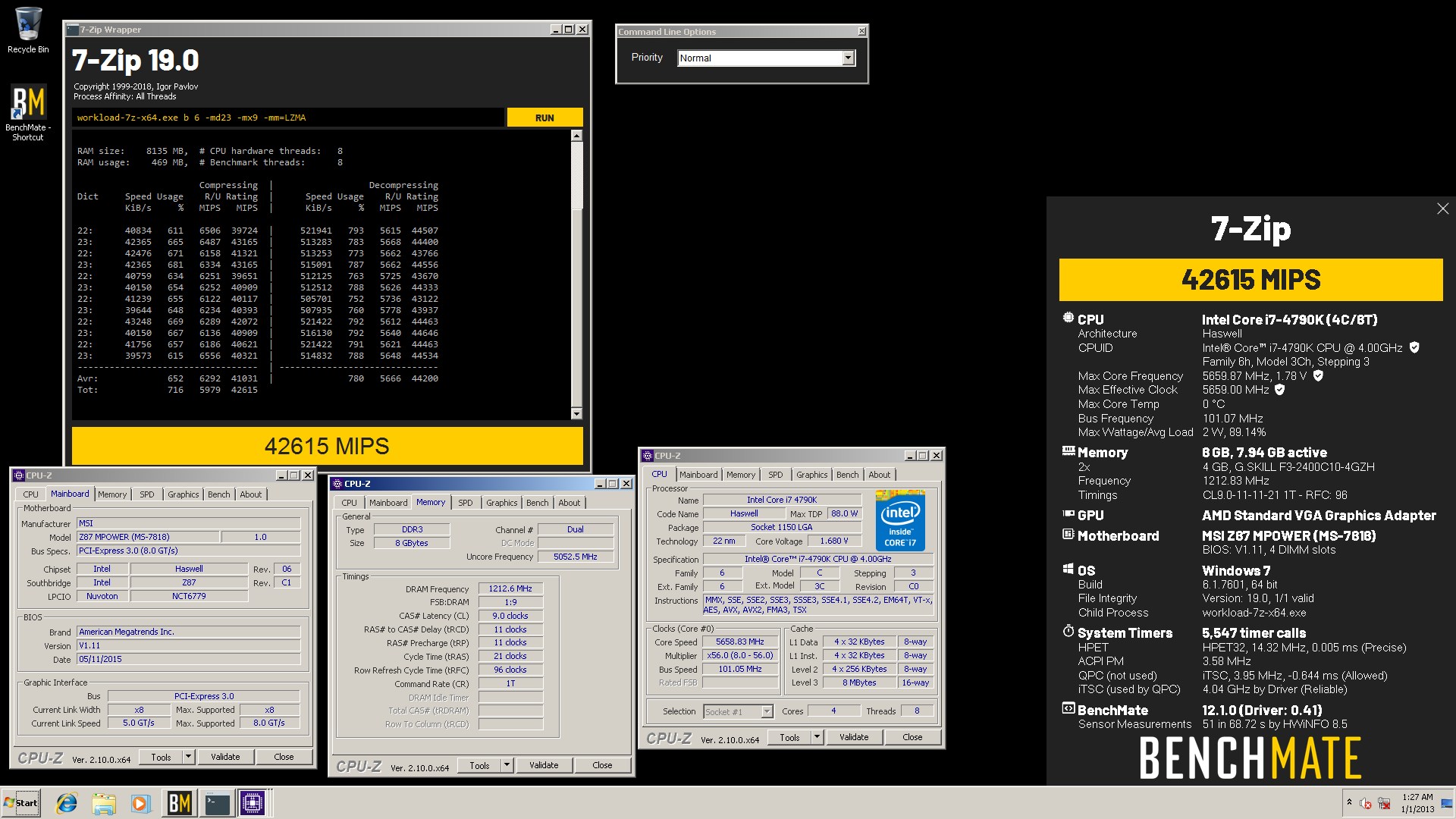The image size is (1456, 819).
Task: Click Tools button in processor CPU-Z window
Action: [x=789, y=737]
